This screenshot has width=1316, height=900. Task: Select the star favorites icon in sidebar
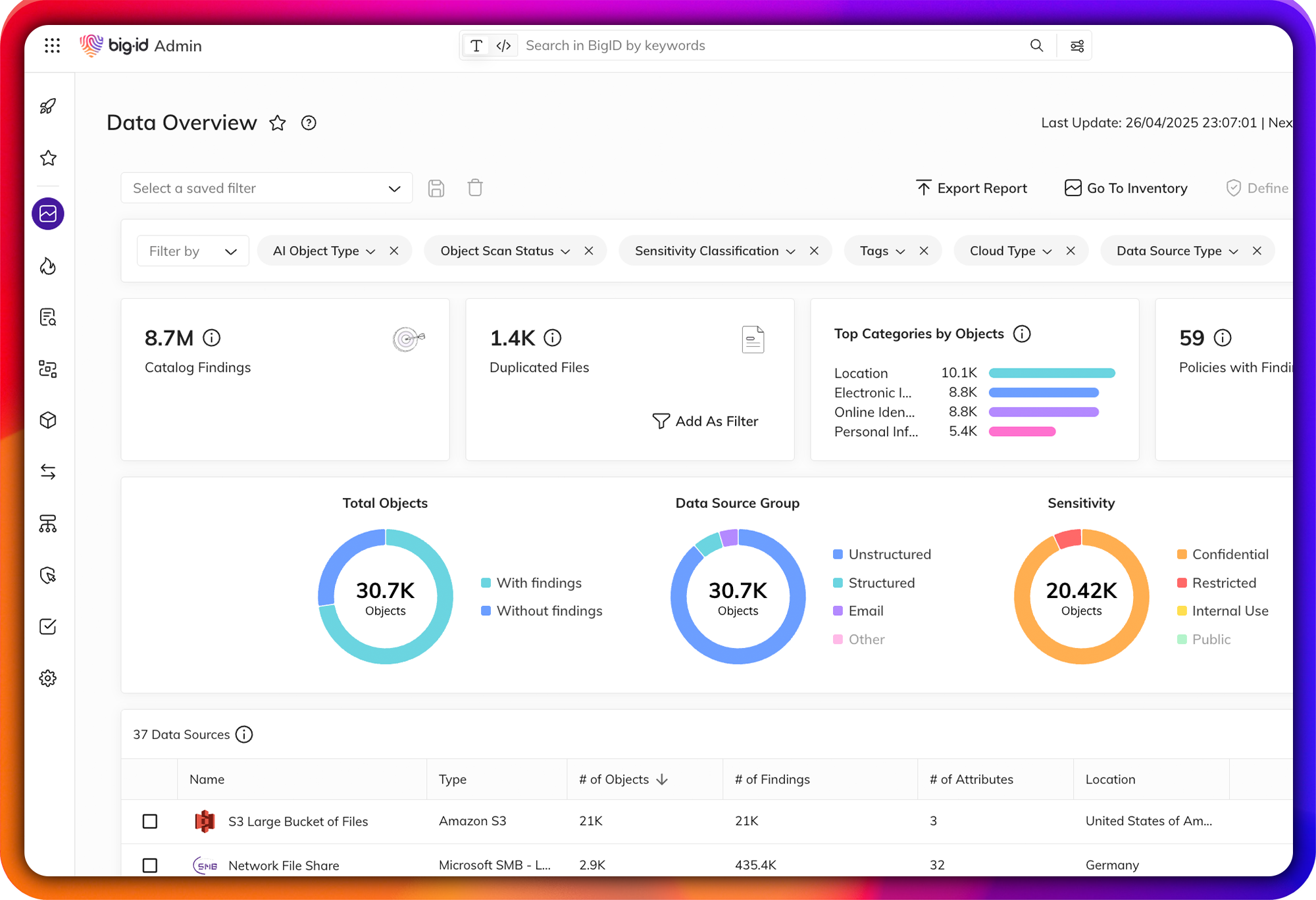click(x=48, y=158)
